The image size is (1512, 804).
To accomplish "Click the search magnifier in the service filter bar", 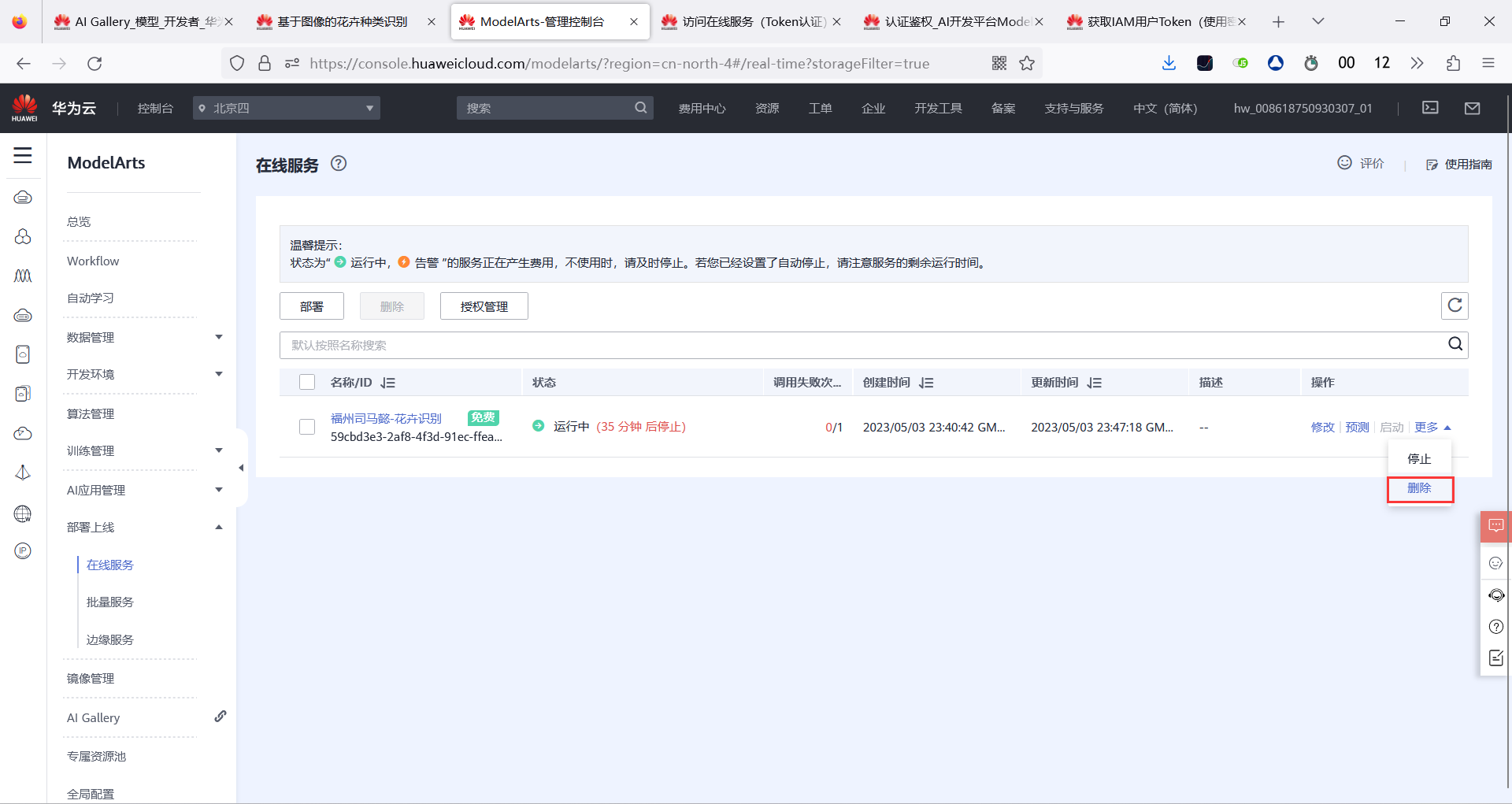I will (1455, 344).
